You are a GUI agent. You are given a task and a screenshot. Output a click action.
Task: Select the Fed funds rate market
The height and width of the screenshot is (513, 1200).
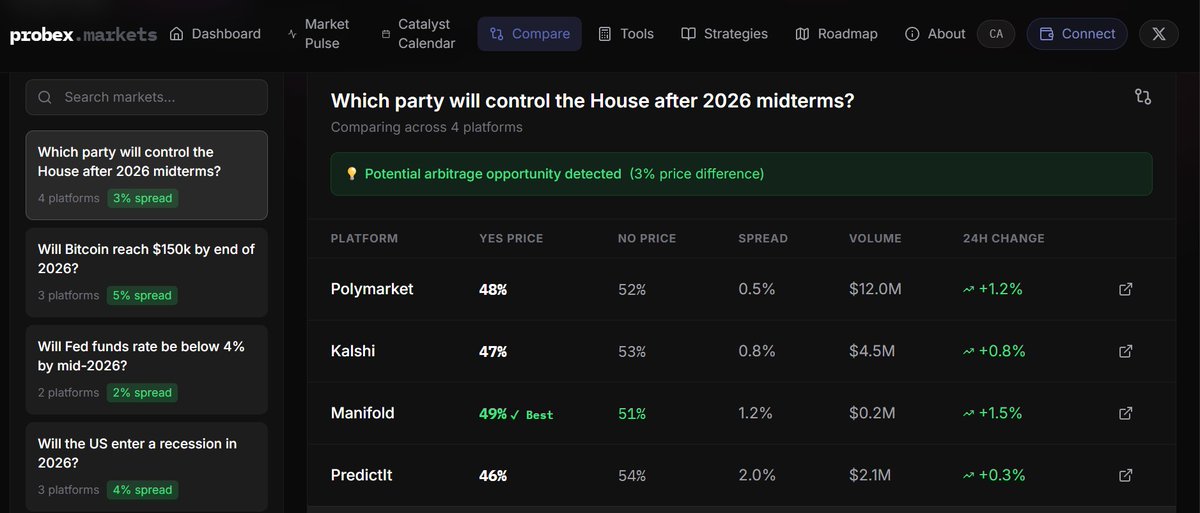[146, 369]
